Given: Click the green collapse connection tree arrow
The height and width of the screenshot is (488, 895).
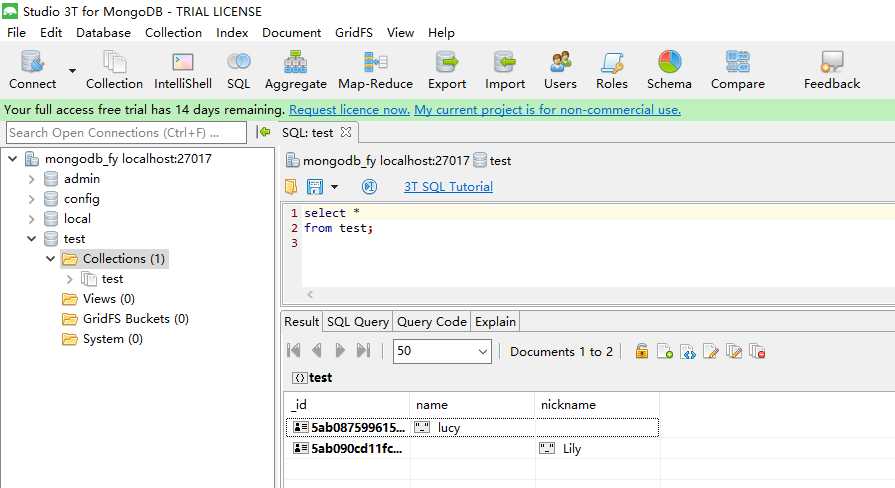Looking at the screenshot, I should pos(264,132).
